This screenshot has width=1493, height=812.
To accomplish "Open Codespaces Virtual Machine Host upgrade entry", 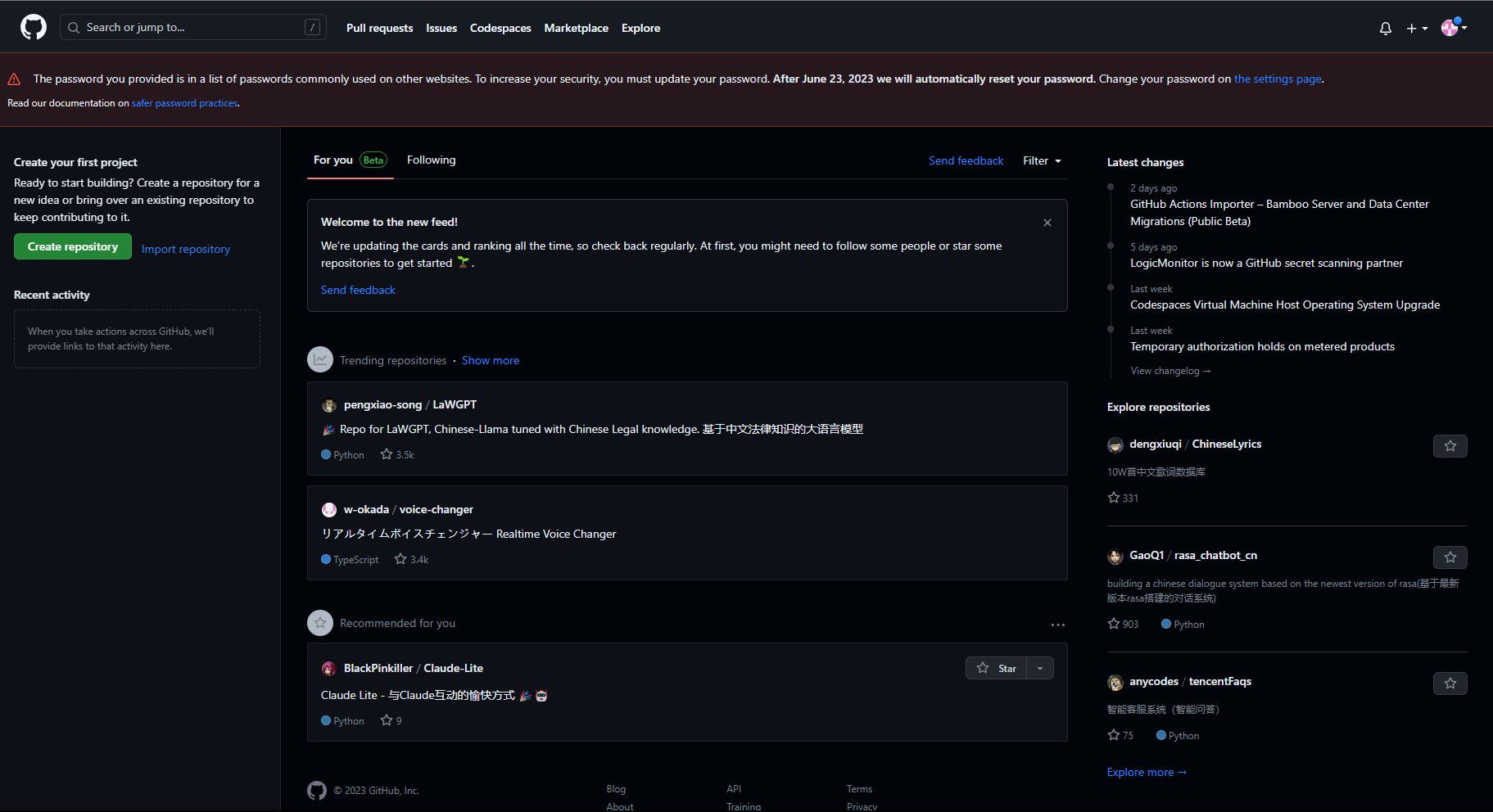I will point(1285,304).
